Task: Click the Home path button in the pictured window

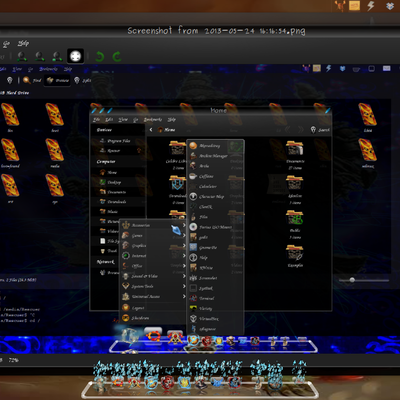Action: pyautogui.click(x=167, y=129)
